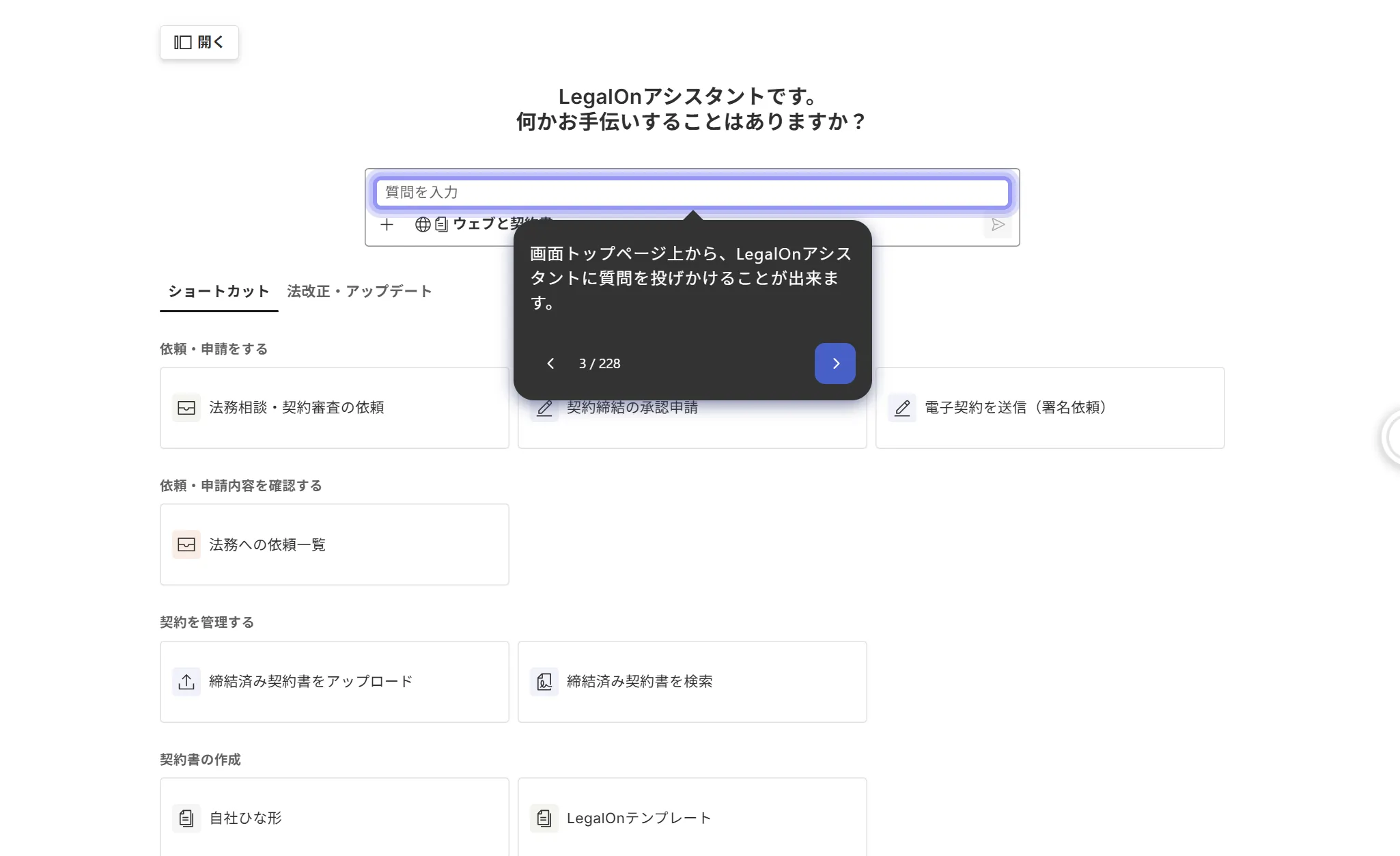The width and height of the screenshot is (1400, 856).
Task: Open 法務への依頼一覧 card
Action: (x=335, y=544)
